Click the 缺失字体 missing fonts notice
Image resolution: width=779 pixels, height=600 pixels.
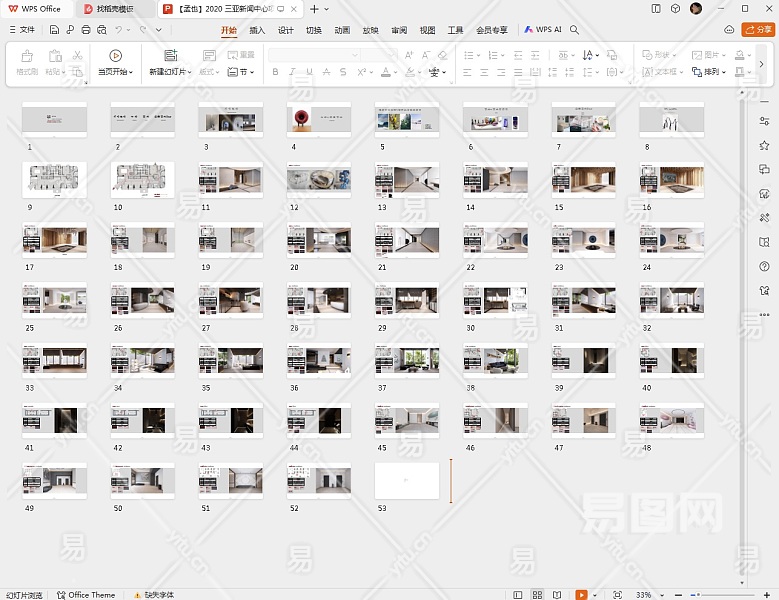(154, 594)
